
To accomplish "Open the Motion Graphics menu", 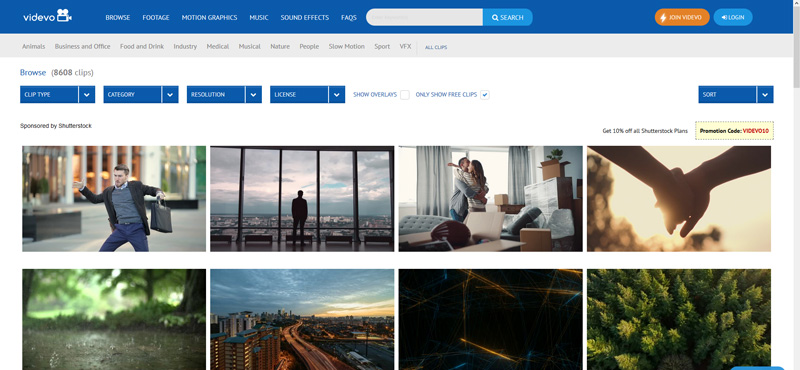I will pos(209,17).
